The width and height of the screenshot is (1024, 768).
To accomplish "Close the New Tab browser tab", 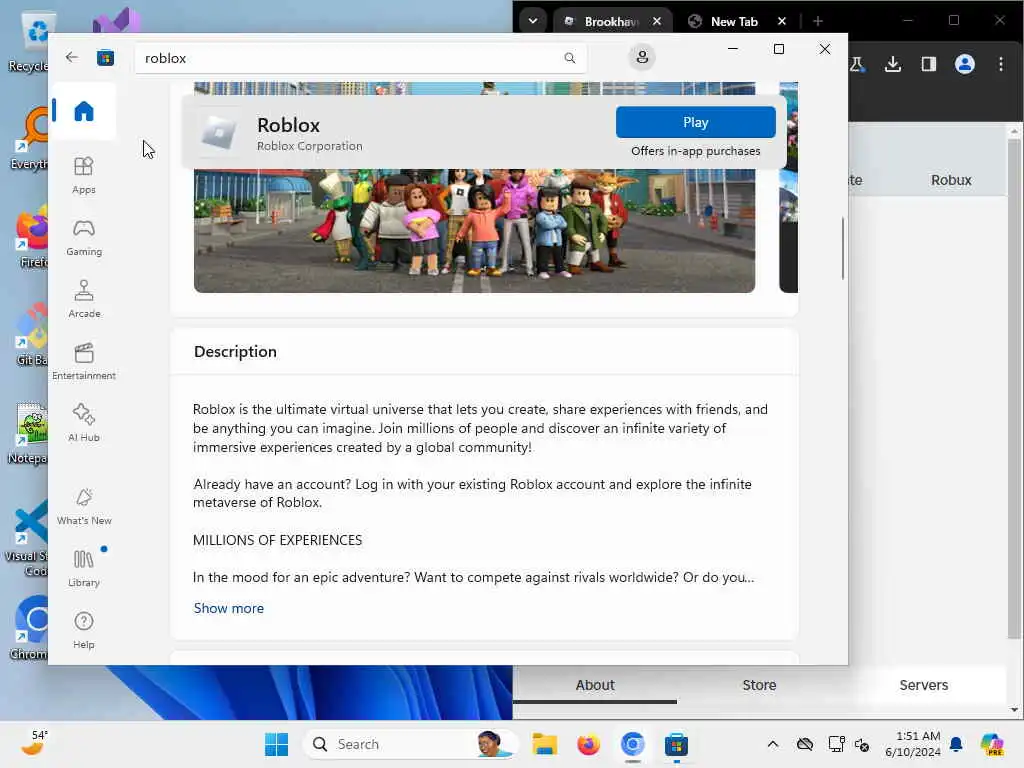I will coord(782,22).
